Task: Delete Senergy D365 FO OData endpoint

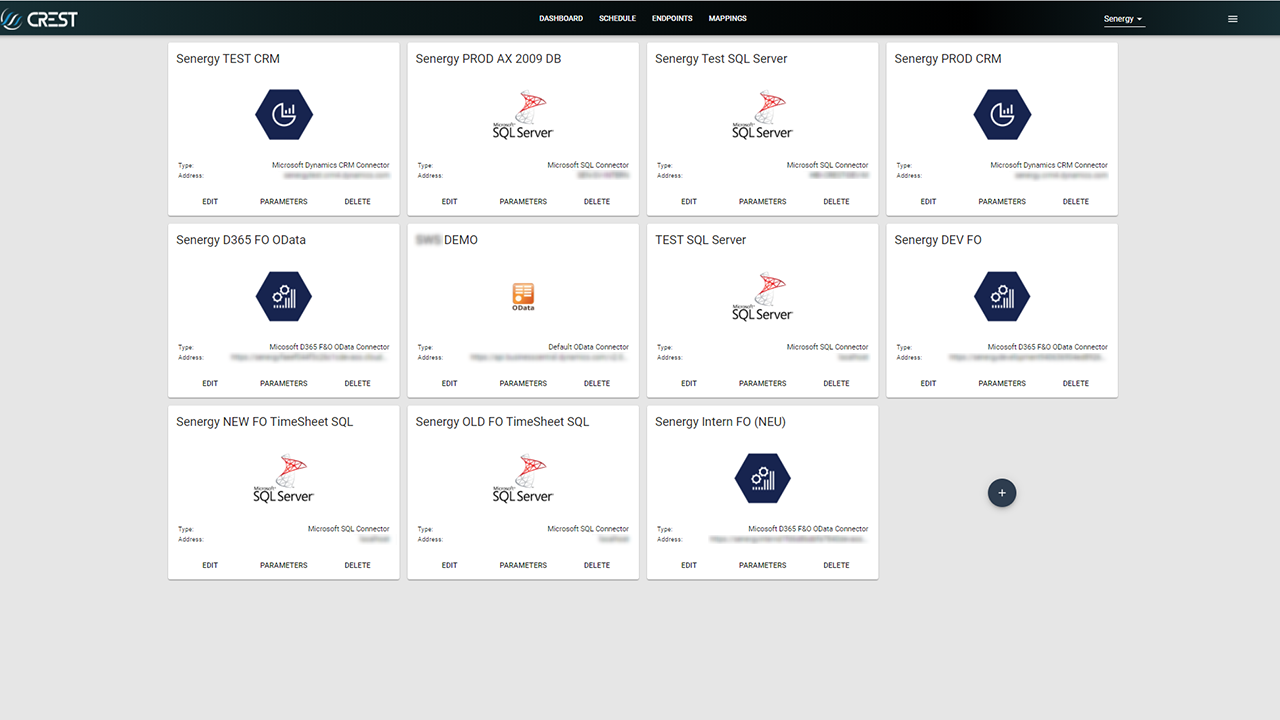Action: pos(357,383)
